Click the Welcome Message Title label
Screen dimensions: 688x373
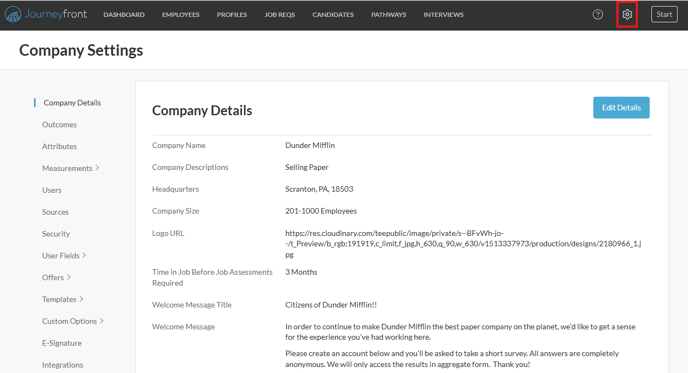click(192, 305)
